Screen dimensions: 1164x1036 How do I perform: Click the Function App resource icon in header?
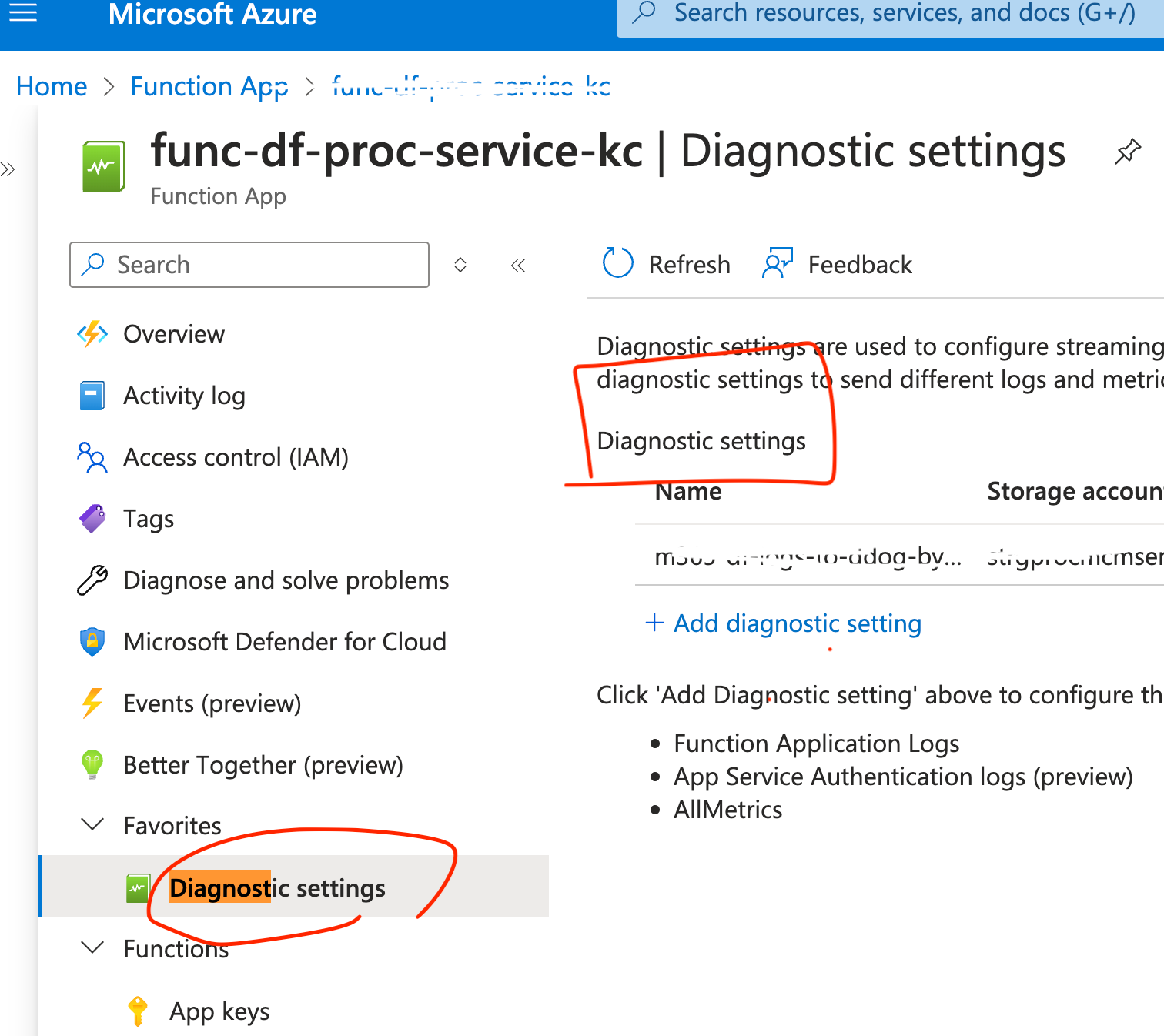104,165
